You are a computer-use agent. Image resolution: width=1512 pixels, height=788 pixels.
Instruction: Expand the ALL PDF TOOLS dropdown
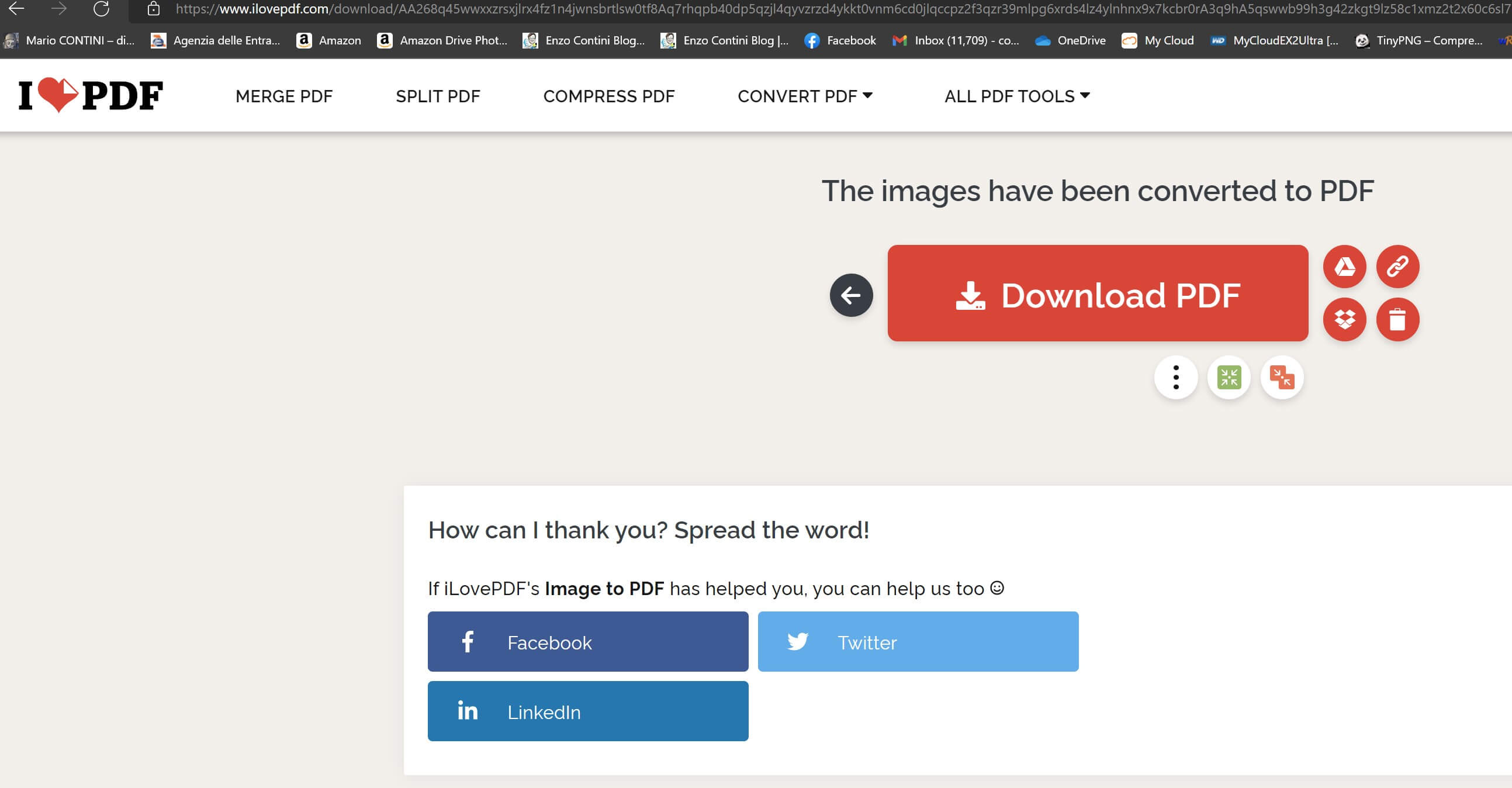pos(1016,96)
